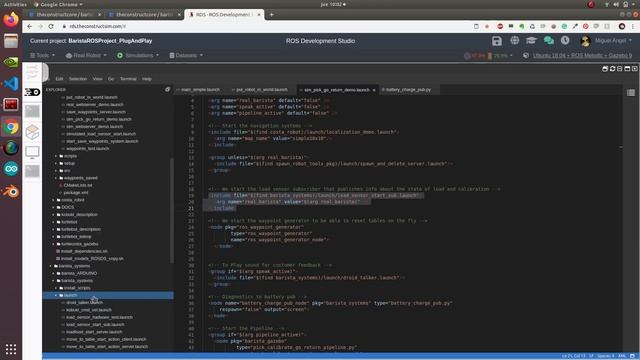The image size is (640, 360).
Task: Open the Selection menu in the IDE
Action: point(78,79)
